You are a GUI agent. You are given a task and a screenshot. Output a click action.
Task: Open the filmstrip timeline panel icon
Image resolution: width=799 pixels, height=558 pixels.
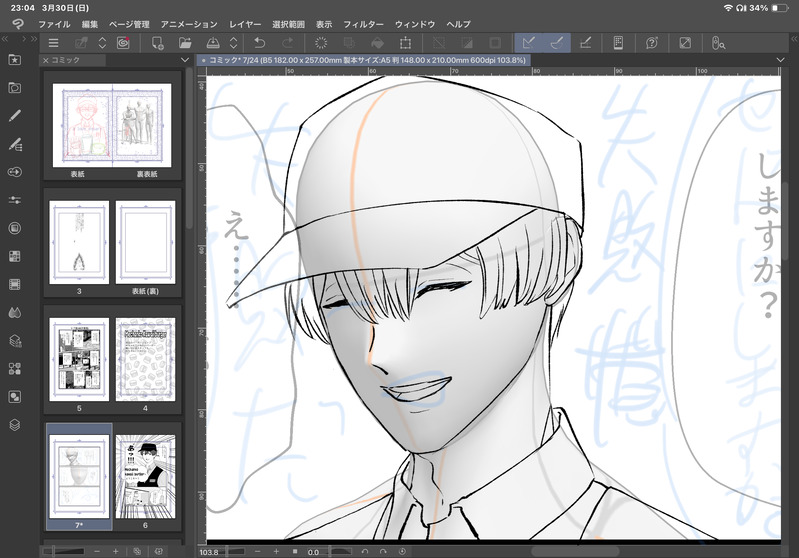pyautogui.click(x=15, y=284)
